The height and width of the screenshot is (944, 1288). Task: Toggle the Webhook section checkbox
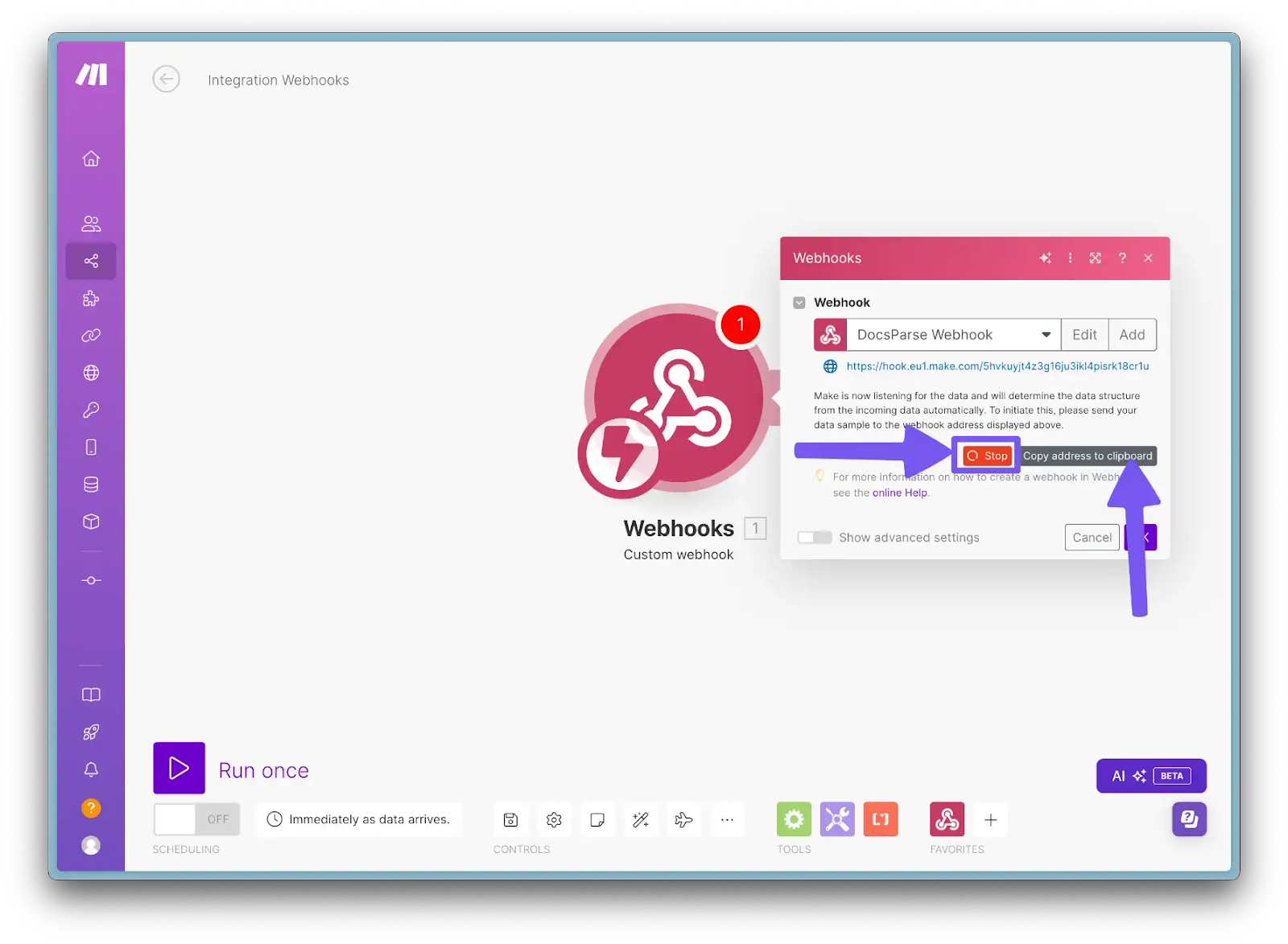tap(799, 303)
